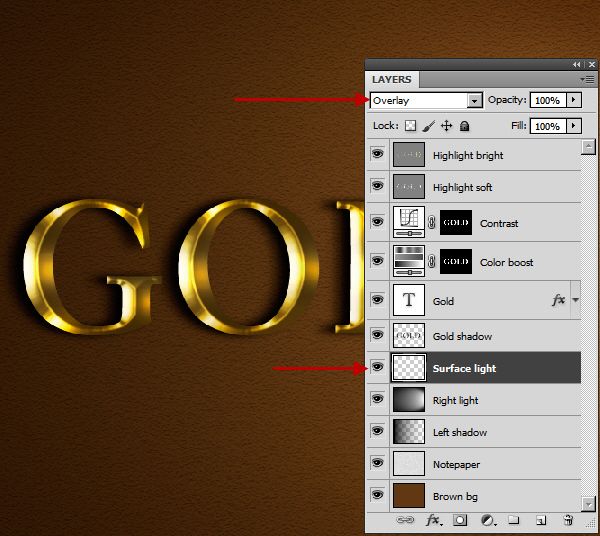The width and height of the screenshot is (600, 536).
Task: Select the Color boost layer name
Action: pos(506,262)
